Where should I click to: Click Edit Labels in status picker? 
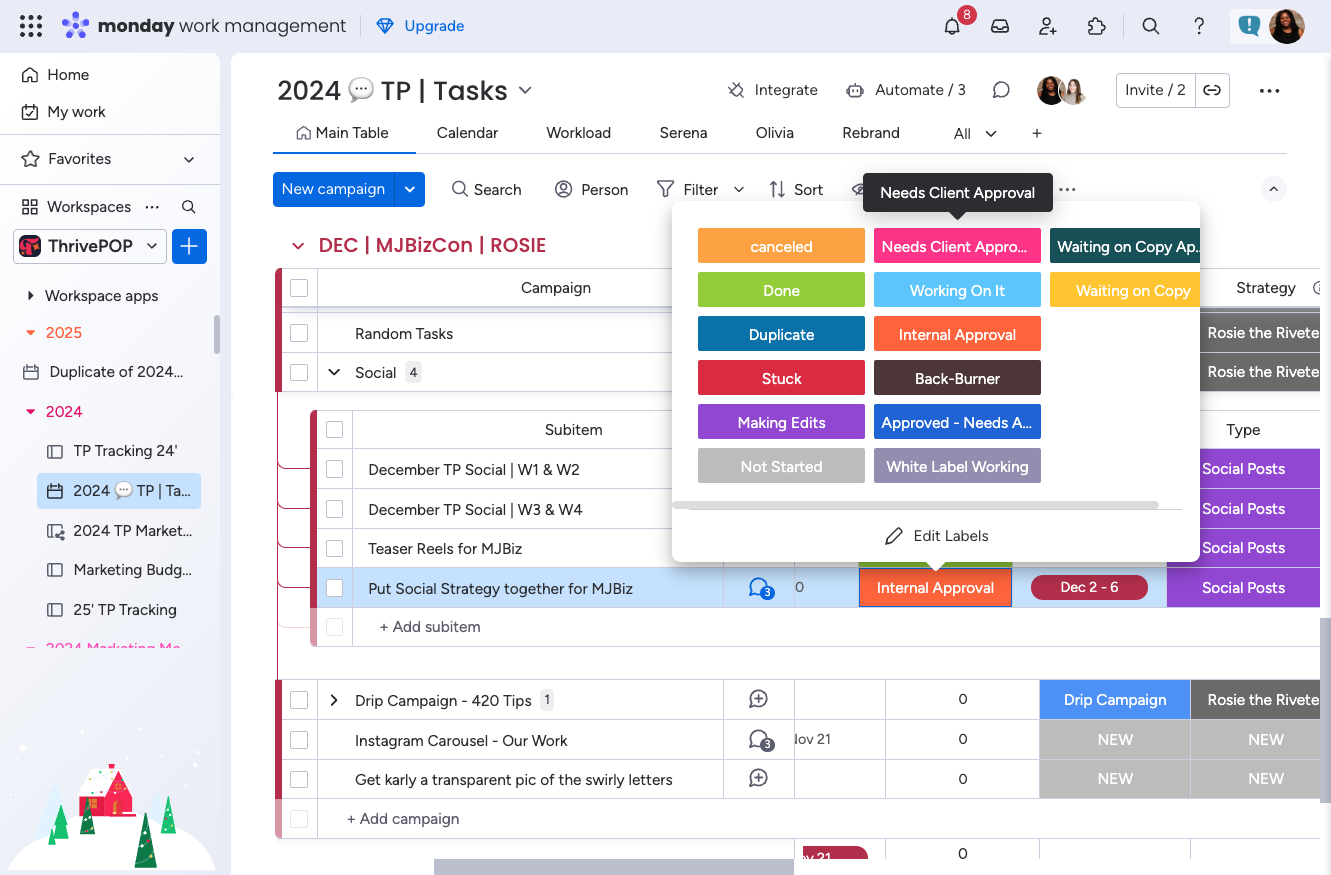pos(936,536)
